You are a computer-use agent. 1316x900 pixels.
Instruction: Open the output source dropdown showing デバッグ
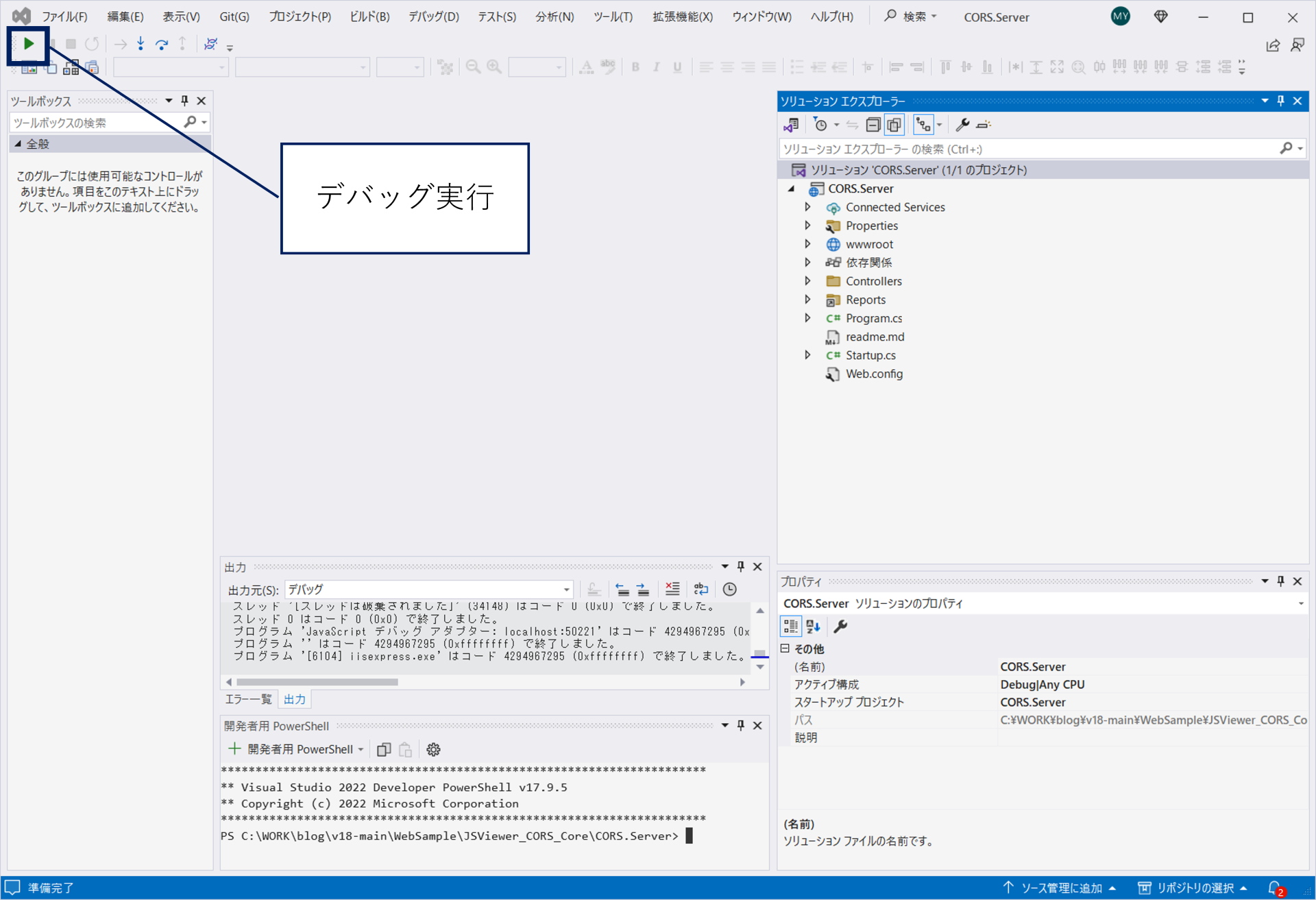[429, 589]
